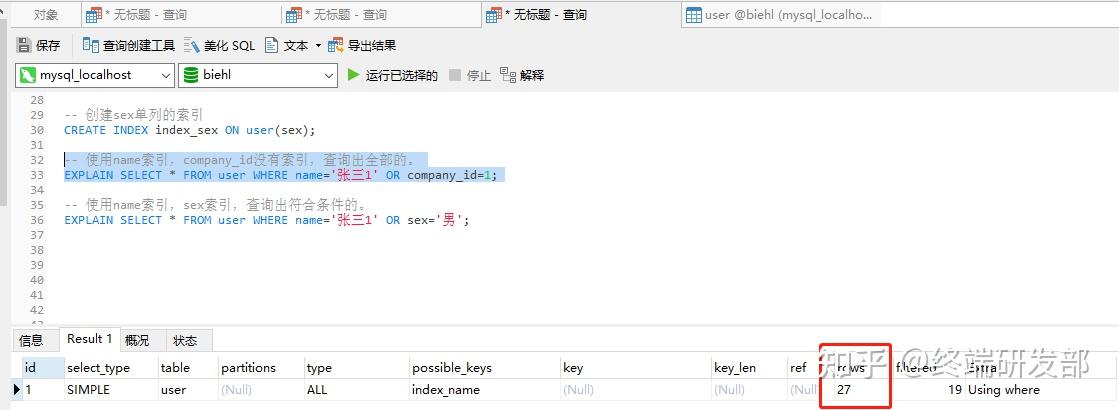Screen dimensions: 1119x410
Task: Click the table column header
Action: 188,367
